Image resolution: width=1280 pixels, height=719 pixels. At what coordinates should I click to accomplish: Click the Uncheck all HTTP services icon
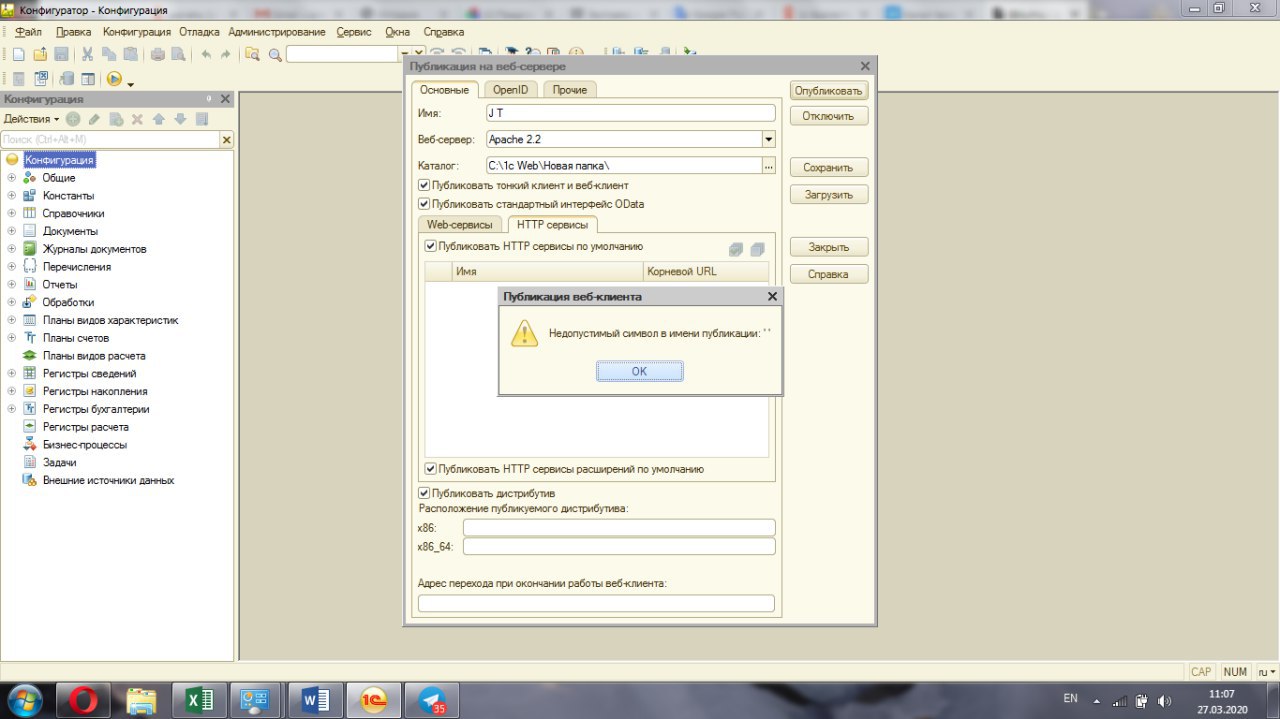tap(757, 249)
